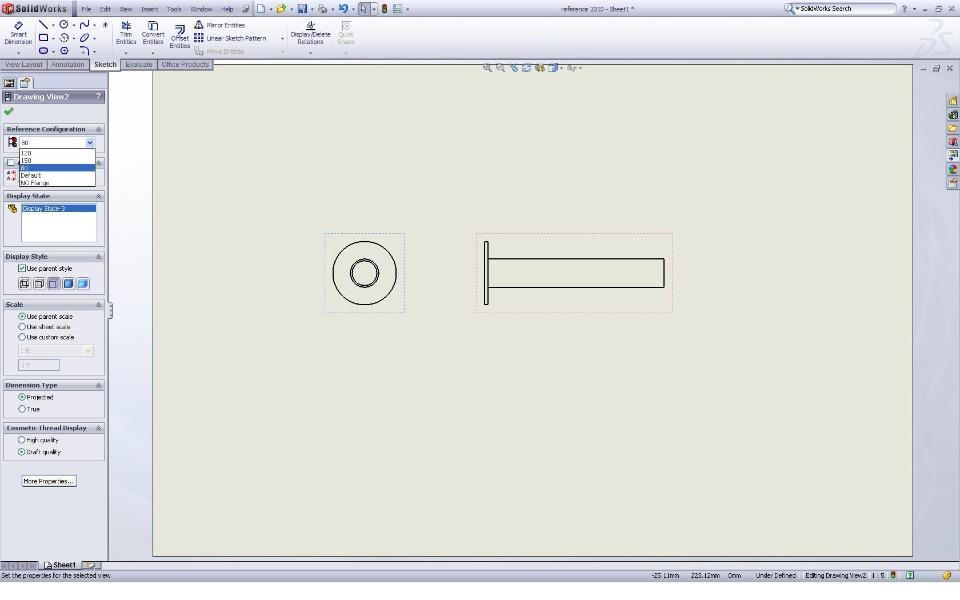Click the Rebuild traffic light icon
This screenshot has height=600, width=960.
[x=384, y=9]
